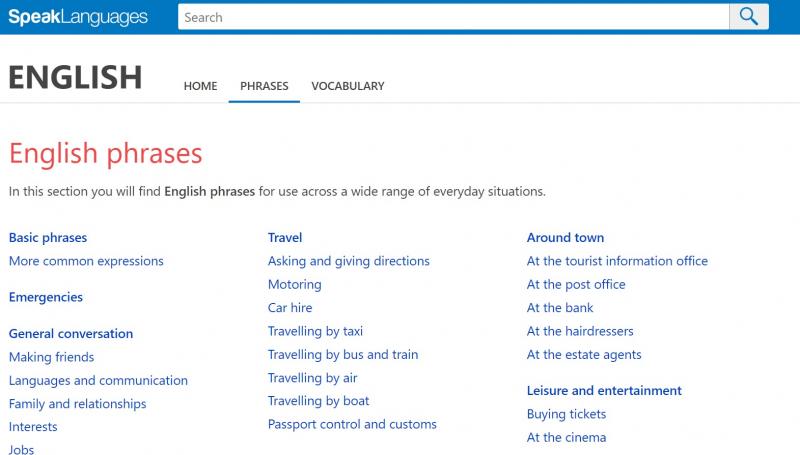Open the Leisure and entertainment heading

[604, 391]
